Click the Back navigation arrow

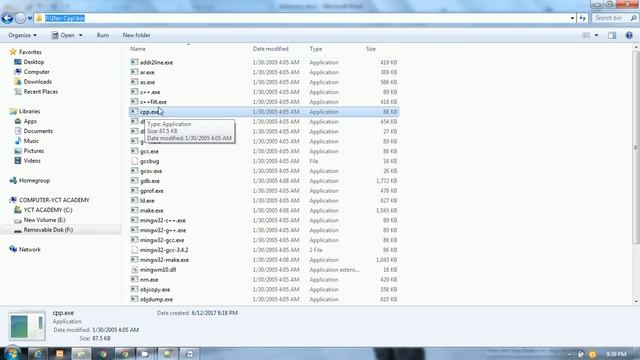(7, 18)
